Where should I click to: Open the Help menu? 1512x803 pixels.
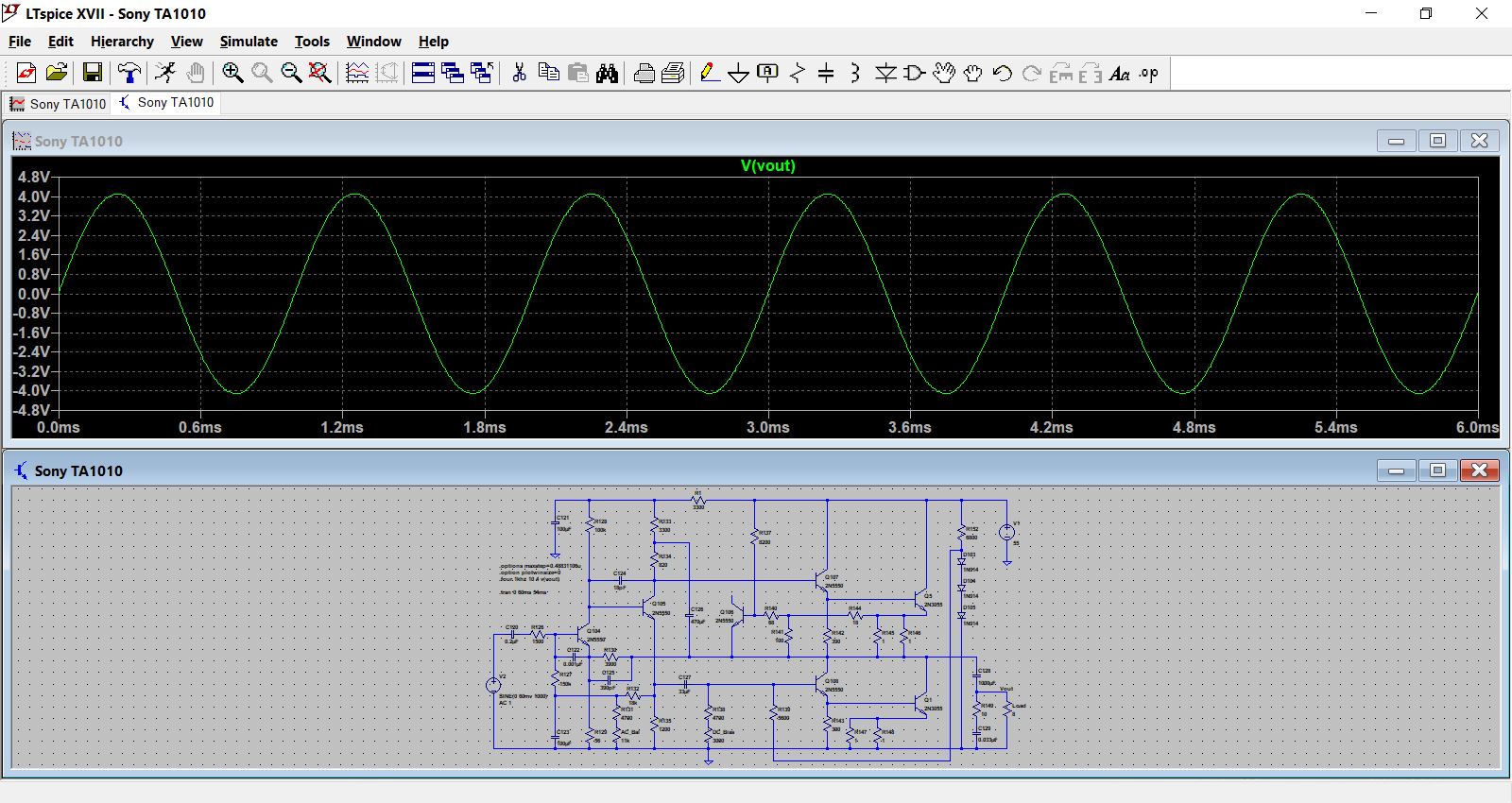tap(434, 42)
